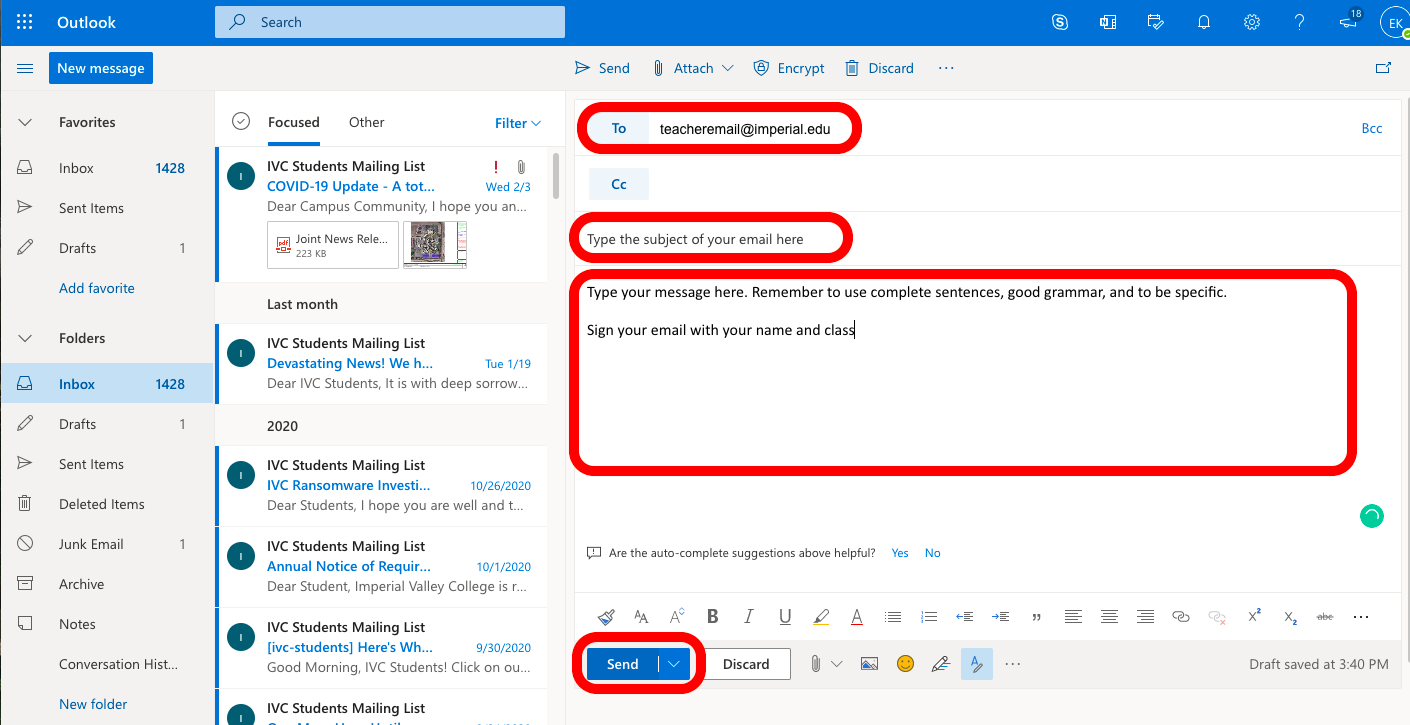Show What's New megaphone with 18 badge
Screen dimensions: 1410x725
[1349, 20]
